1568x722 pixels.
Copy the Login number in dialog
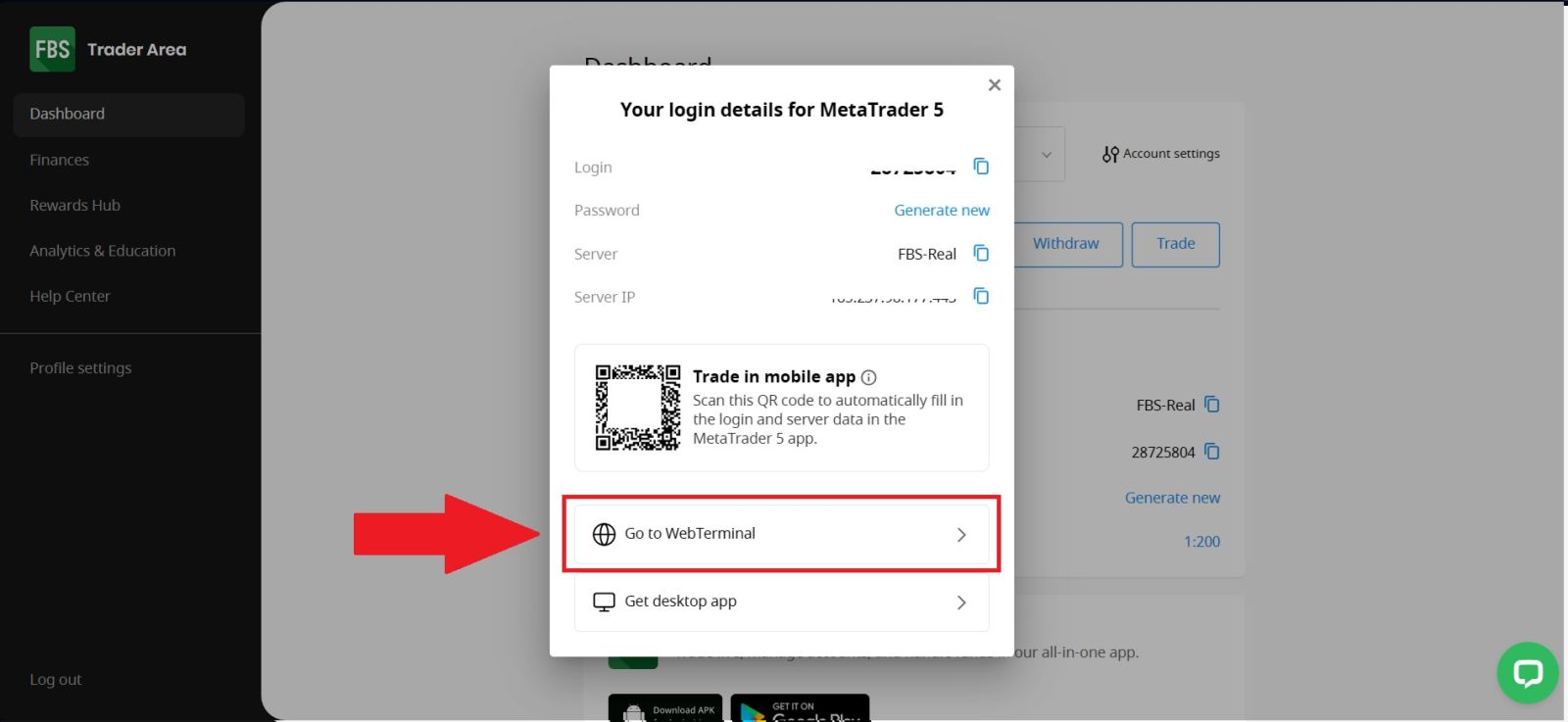981,167
